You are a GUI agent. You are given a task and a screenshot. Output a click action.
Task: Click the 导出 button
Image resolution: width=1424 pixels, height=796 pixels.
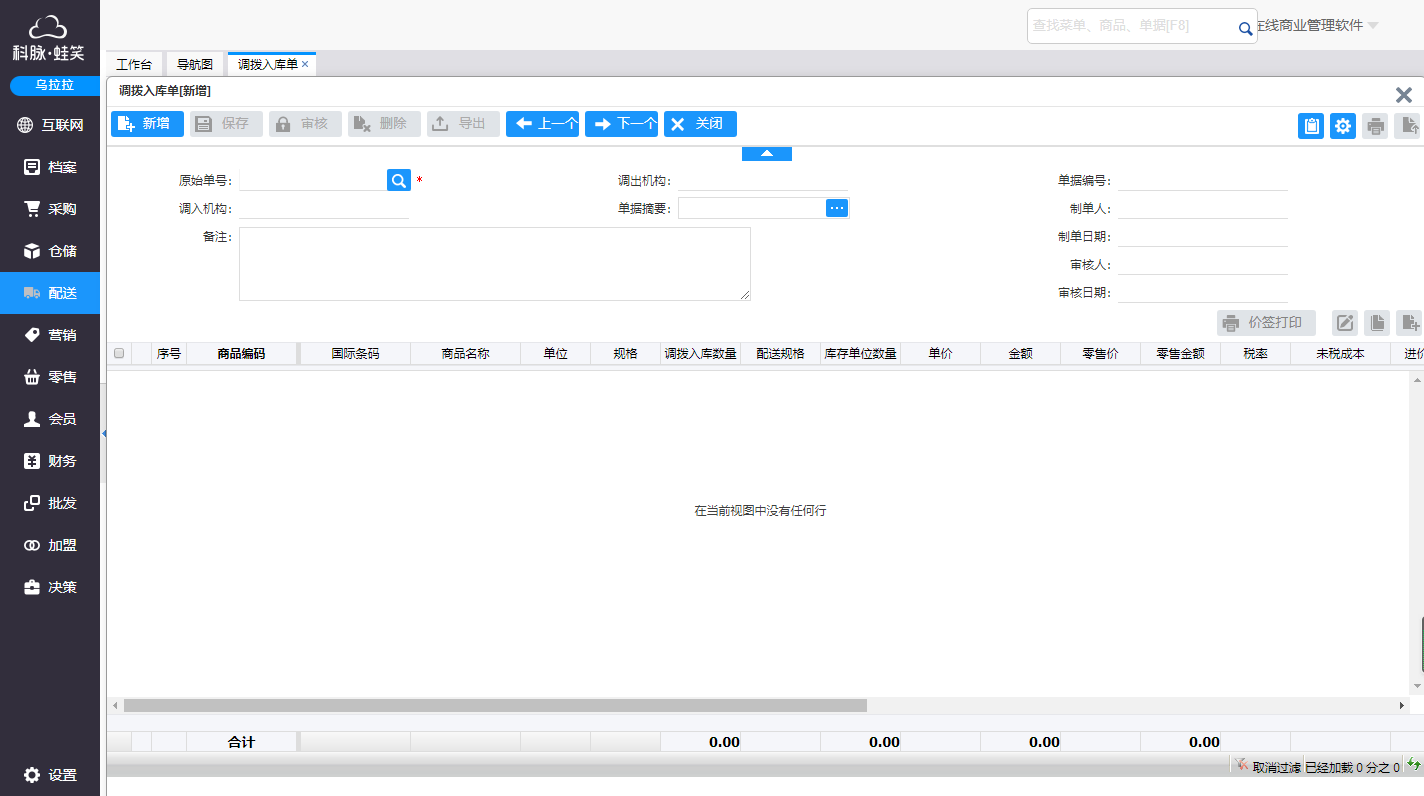pyautogui.click(x=463, y=124)
